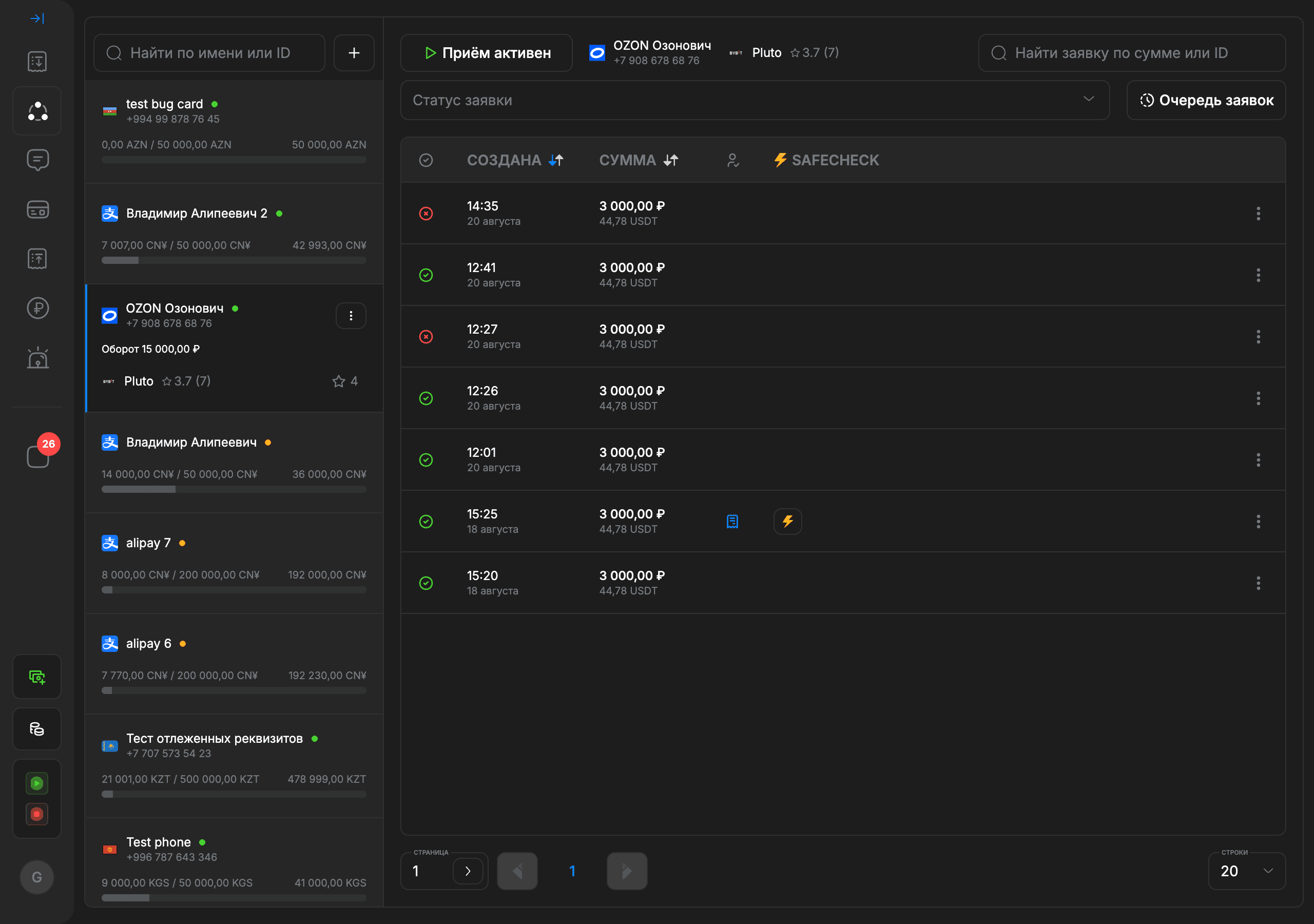This screenshot has height=924, width=1314.
Task: Click the coins stack sidebar icon
Action: [37, 729]
